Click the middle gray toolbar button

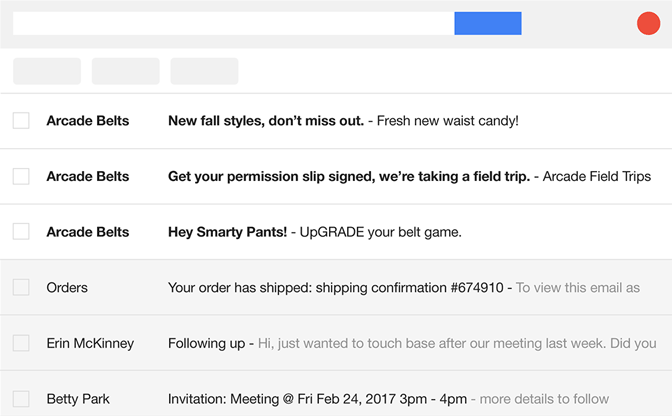click(x=125, y=71)
